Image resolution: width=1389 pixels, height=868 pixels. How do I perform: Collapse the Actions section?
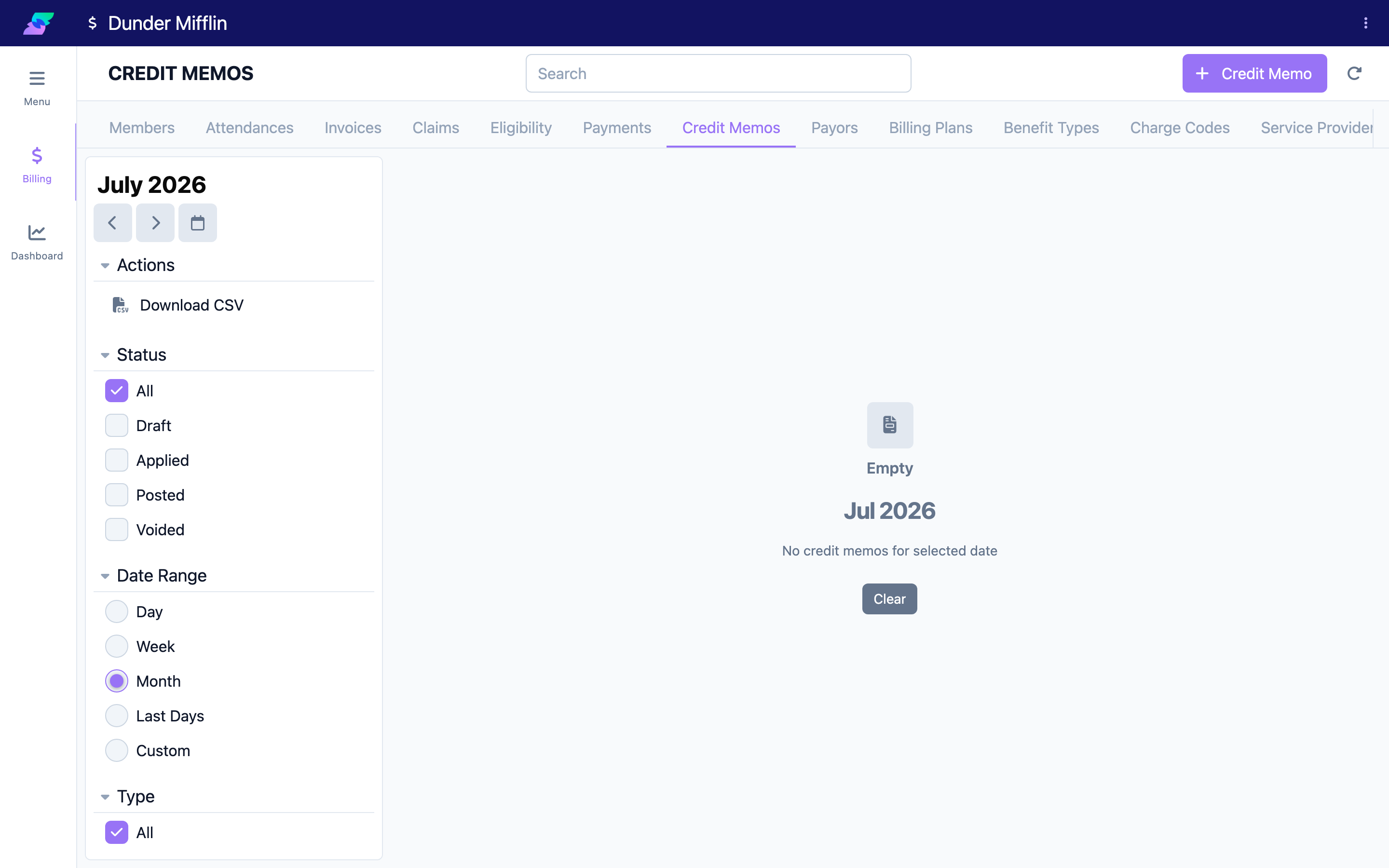(x=105, y=265)
